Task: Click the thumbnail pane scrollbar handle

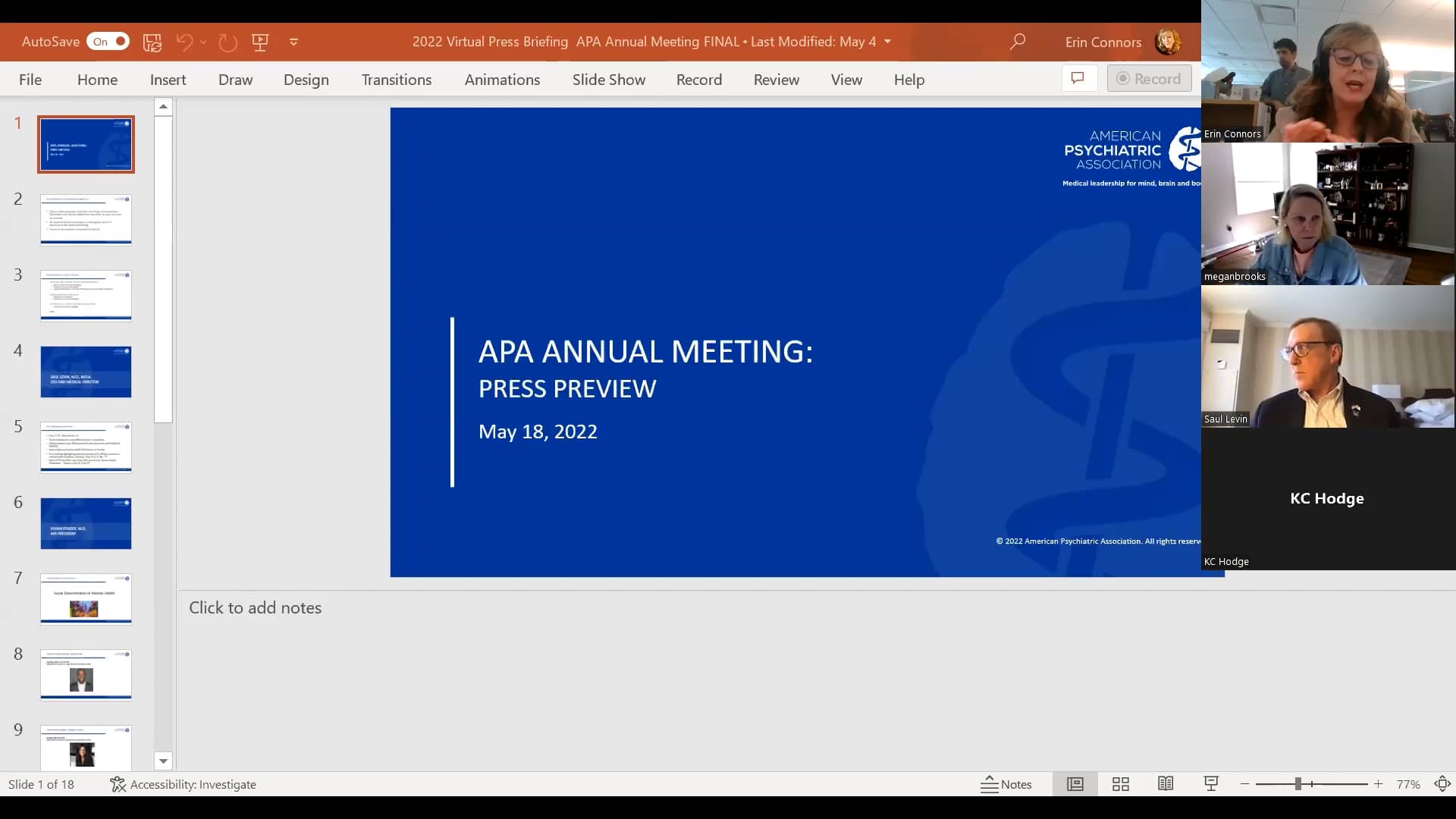Action: pyautogui.click(x=163, y=269)
